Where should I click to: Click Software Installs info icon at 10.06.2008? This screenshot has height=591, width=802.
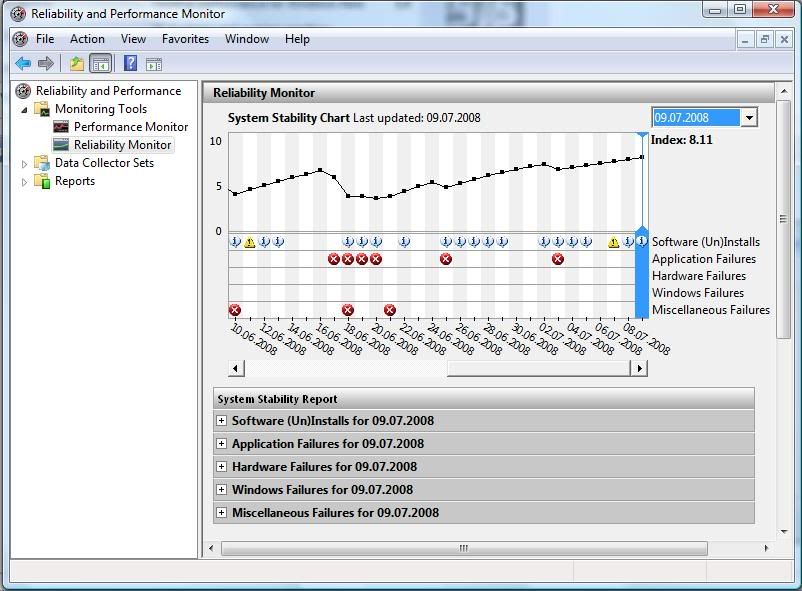235,242
